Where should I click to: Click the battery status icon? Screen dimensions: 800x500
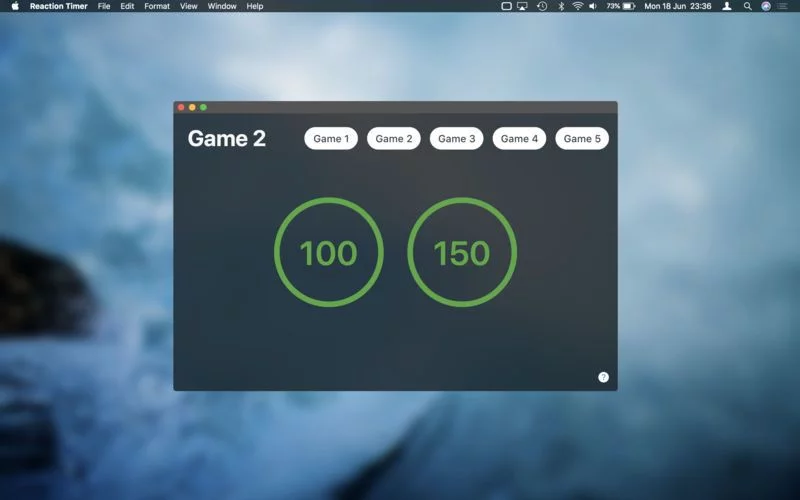[629, 6]
